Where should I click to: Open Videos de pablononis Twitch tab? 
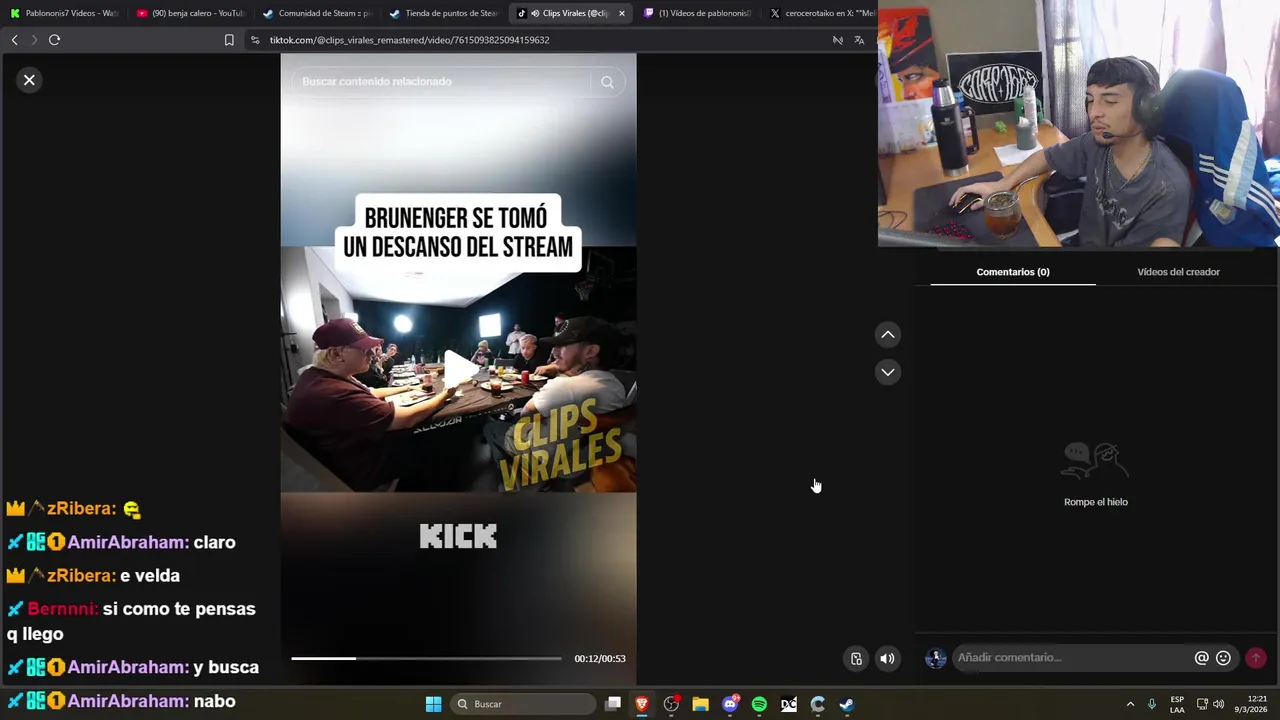point(698,13)
